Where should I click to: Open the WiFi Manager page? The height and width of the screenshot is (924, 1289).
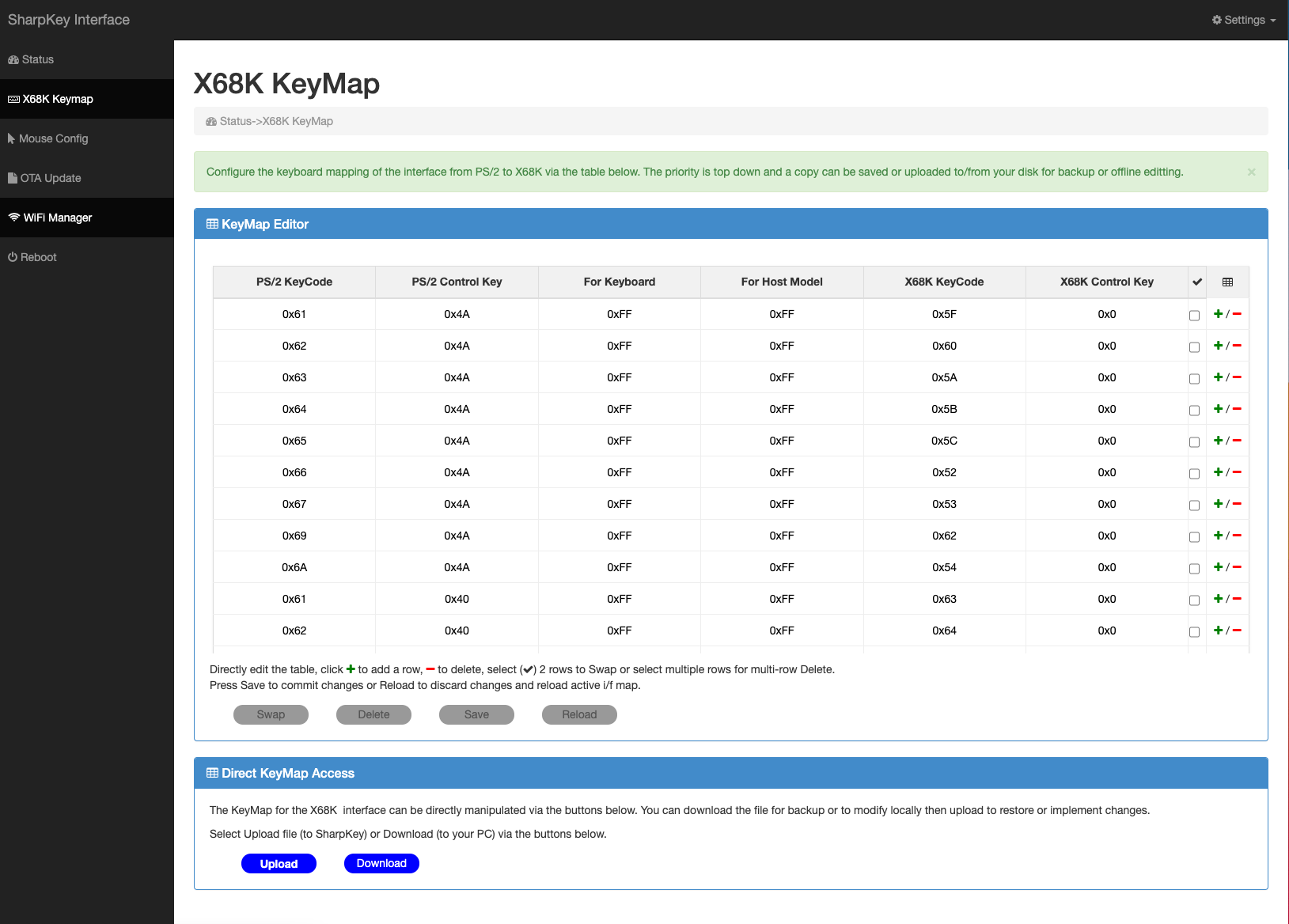87,218
